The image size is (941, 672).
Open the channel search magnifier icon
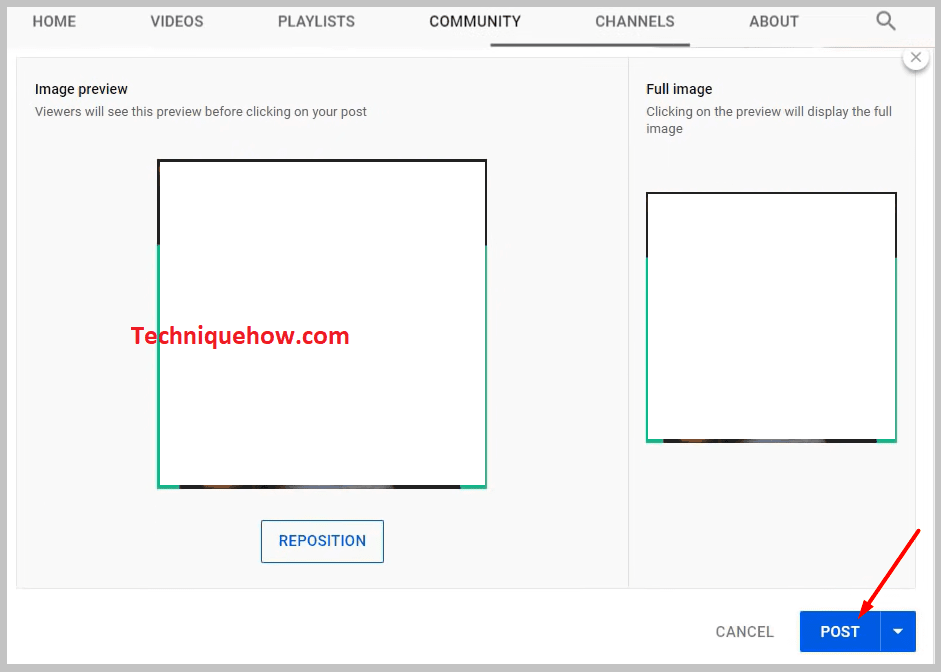pyautogui.click(x=886, y=21)
